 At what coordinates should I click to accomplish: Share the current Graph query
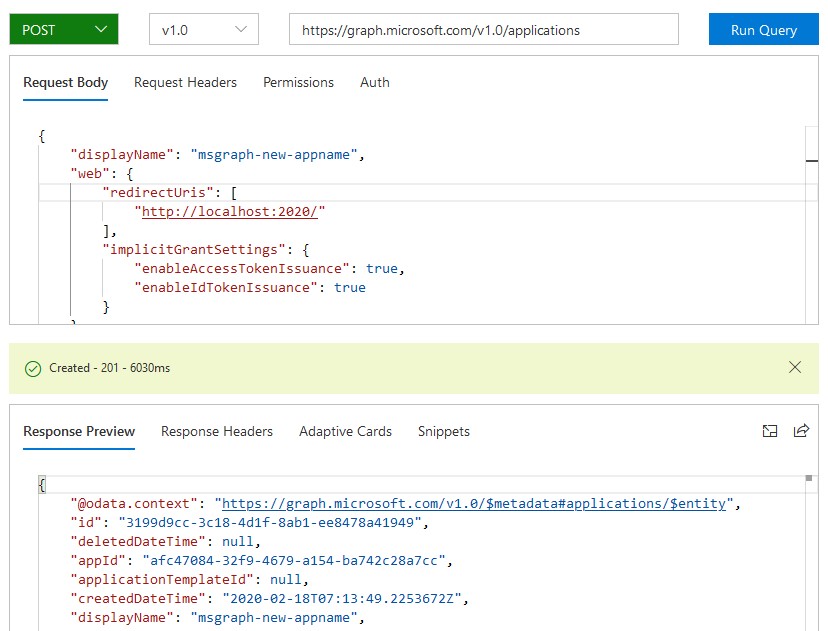click(x=801, y=431)
